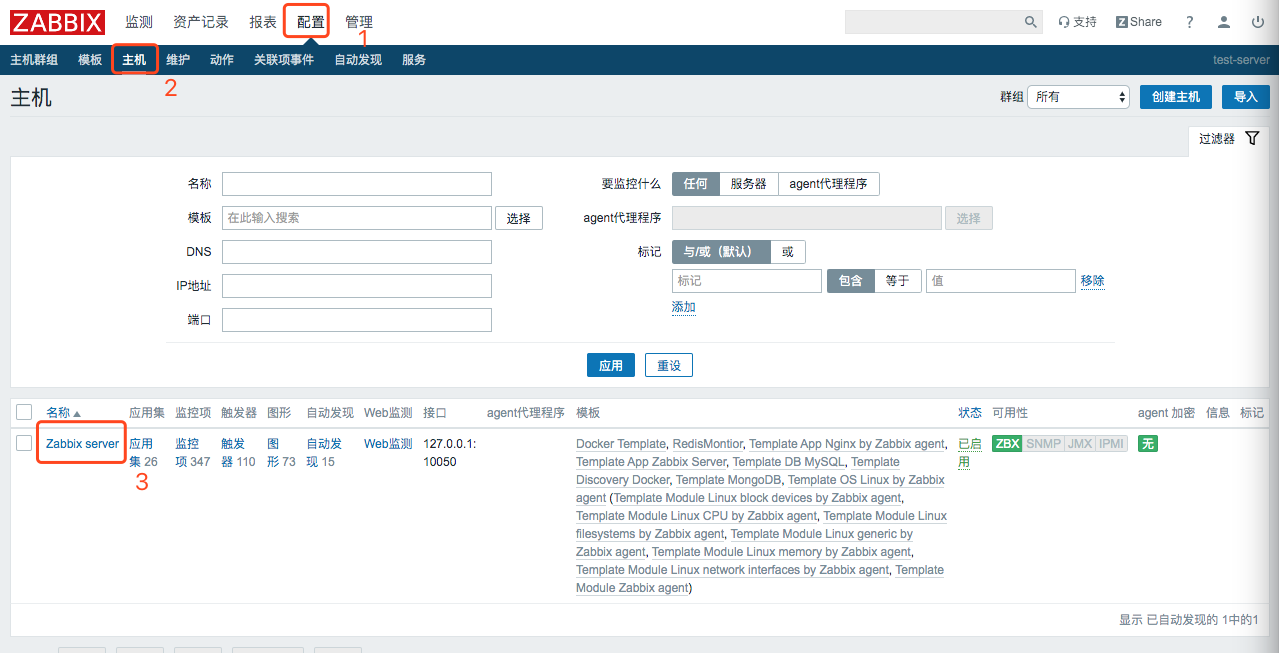Open the user profile icon
The width and height of the screenshot is (1279, 653).
1223,22
